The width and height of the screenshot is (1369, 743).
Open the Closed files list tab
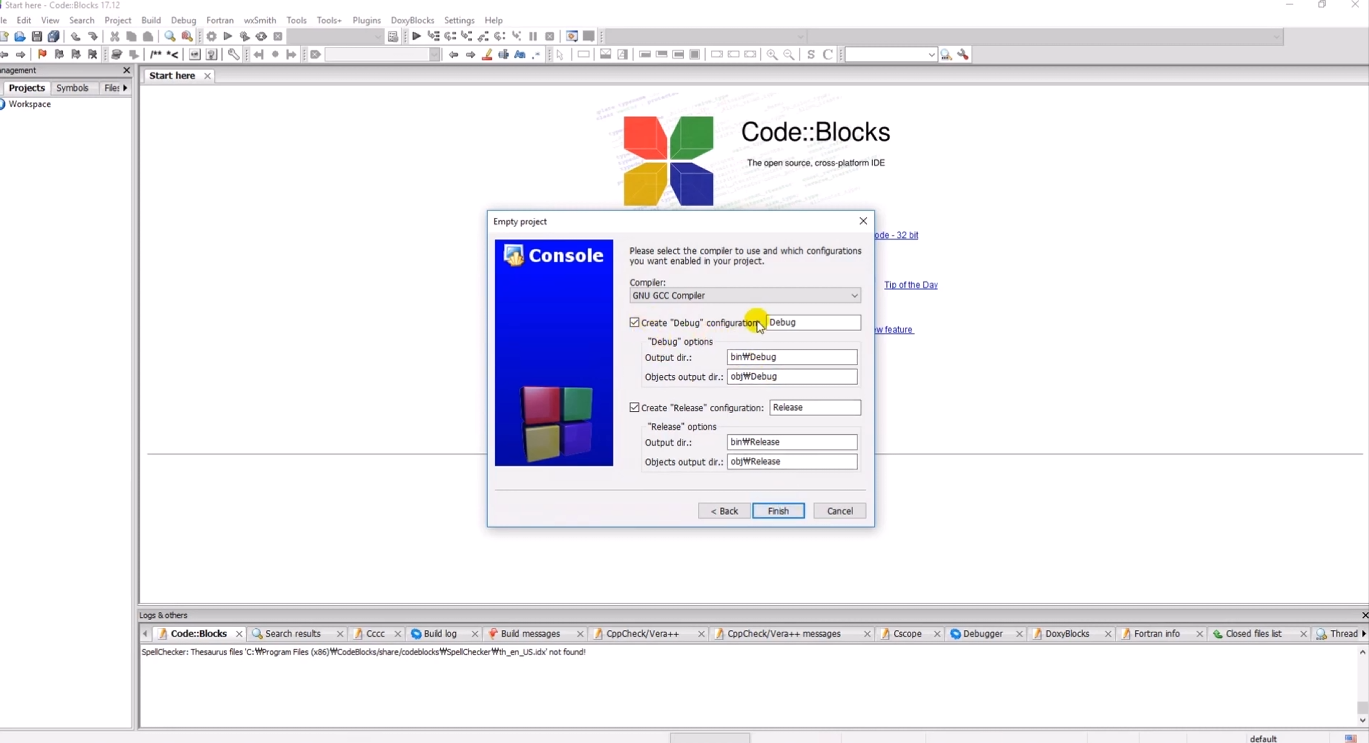tap(1253, 634)
